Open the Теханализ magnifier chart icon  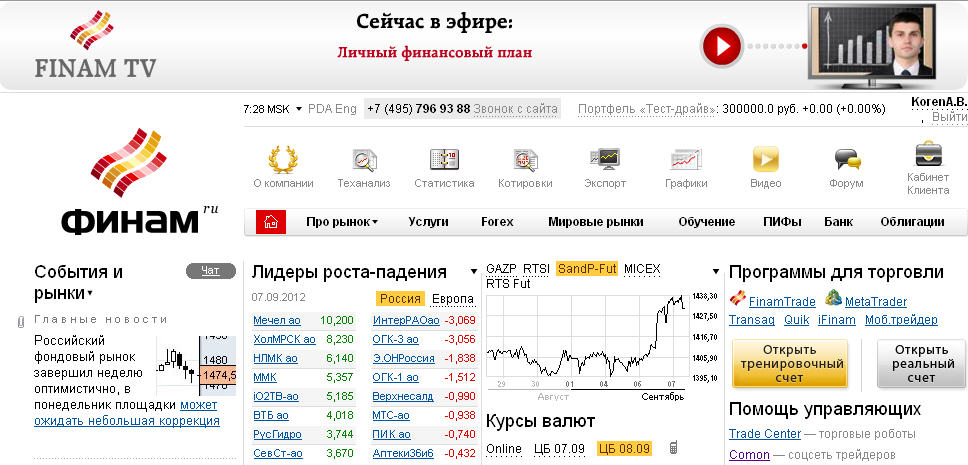[x=364, y=159]
